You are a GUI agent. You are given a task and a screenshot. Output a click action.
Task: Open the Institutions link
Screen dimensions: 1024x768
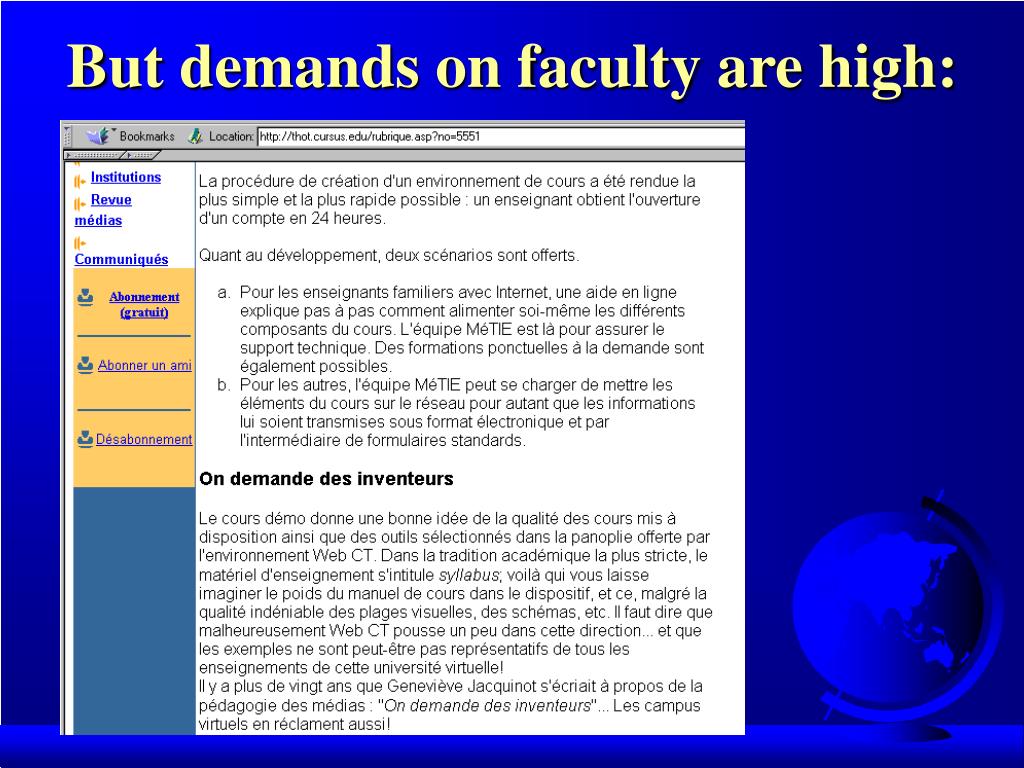(x=125, y=177)
